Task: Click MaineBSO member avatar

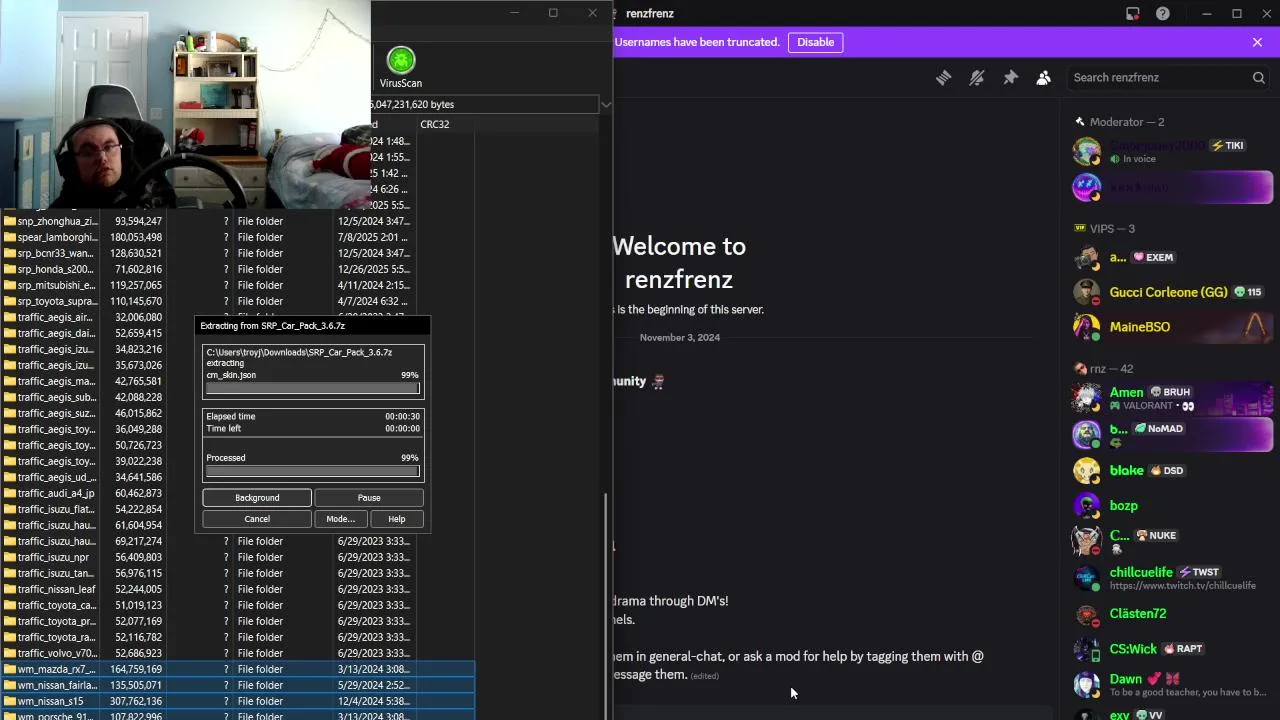Action: 1086,327
